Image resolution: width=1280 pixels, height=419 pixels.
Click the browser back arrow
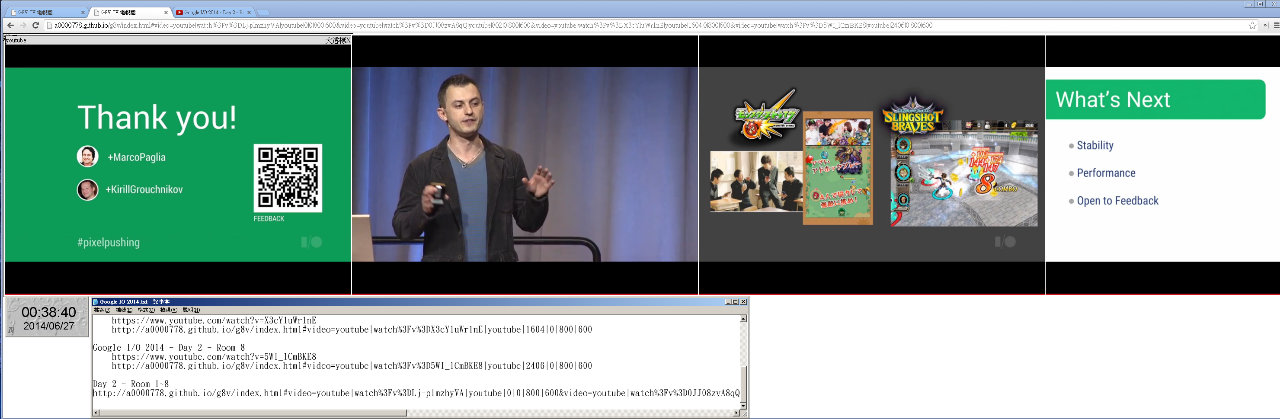click(9, 24)
